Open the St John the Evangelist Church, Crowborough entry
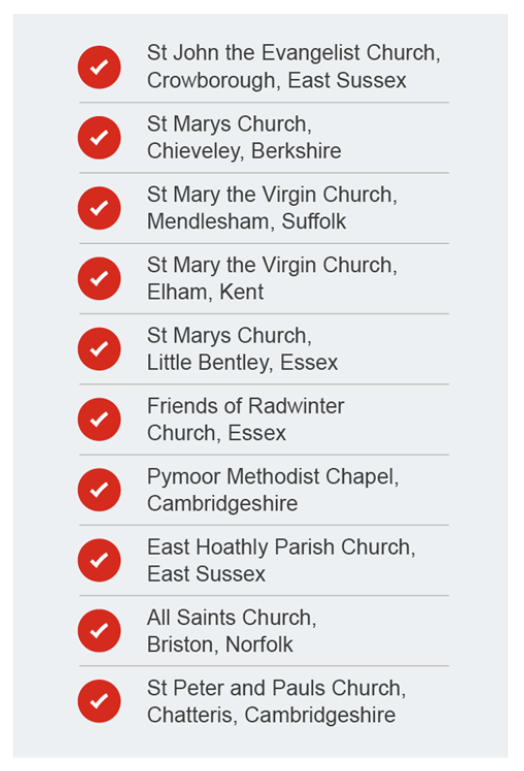The width and height of the screenshot is (524, 771). 293,66
